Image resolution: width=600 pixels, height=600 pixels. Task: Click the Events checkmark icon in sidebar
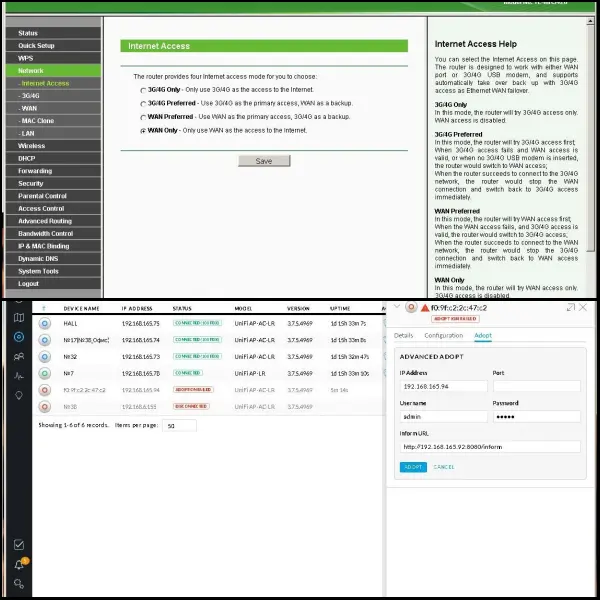[x=19, y=545]
